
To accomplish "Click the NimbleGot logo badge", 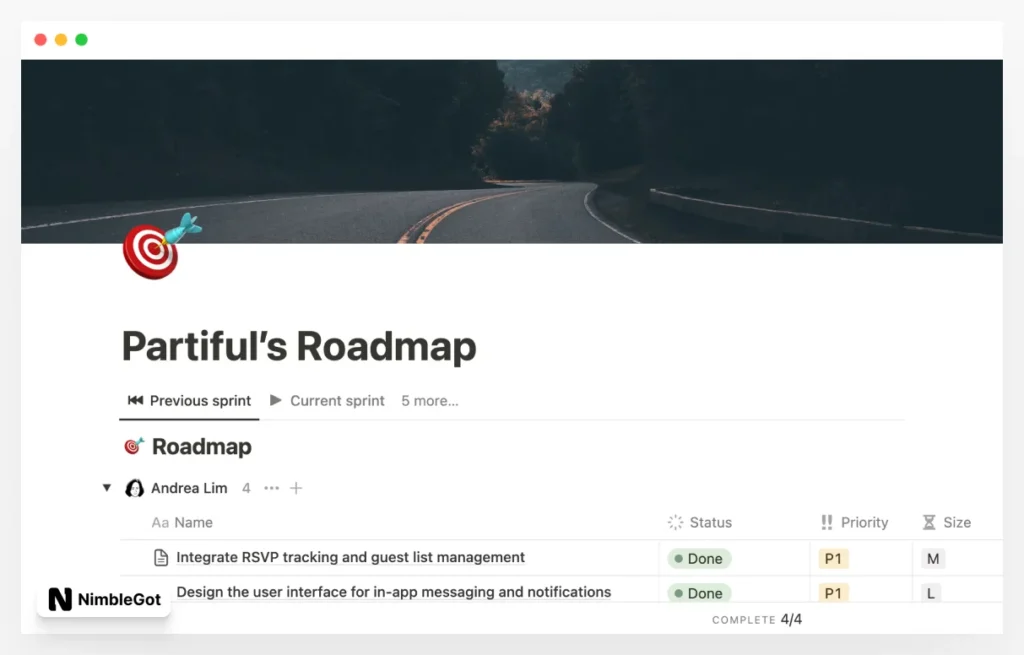I will 105,599.
